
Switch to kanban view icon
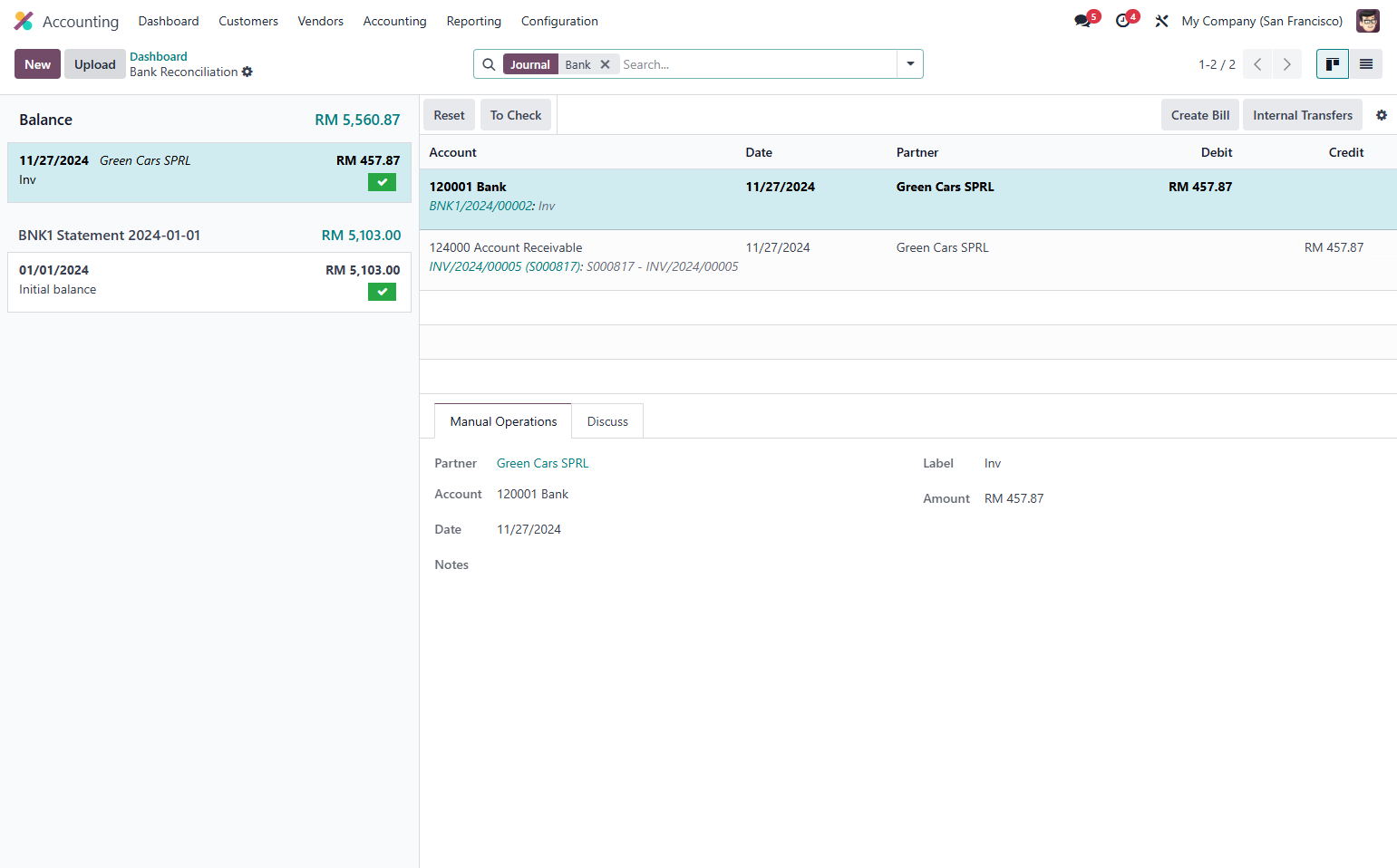(x=1333, y=64)
